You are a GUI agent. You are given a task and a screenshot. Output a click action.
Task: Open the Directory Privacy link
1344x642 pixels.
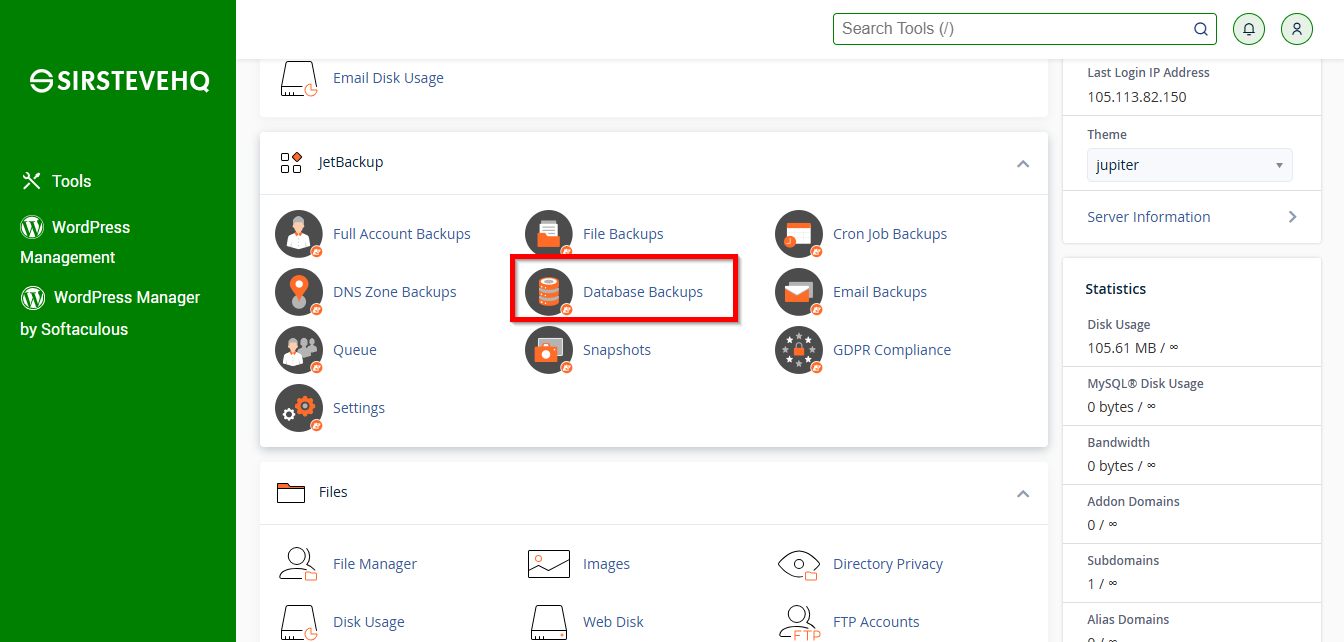(x=888, y=564)
